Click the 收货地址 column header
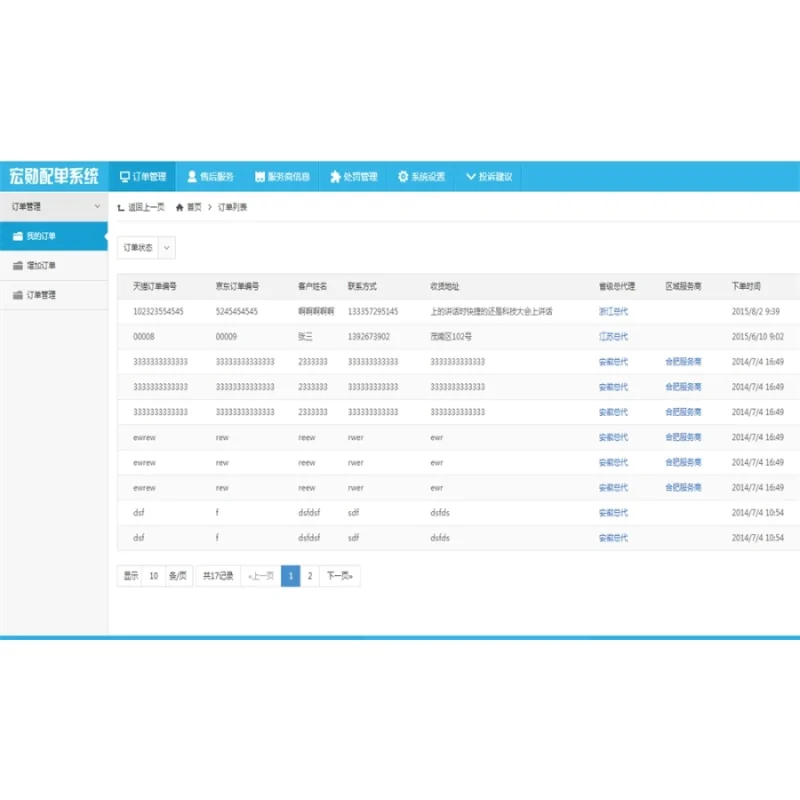The height and width of the screenshot is (800, 800). click(444, 286)
